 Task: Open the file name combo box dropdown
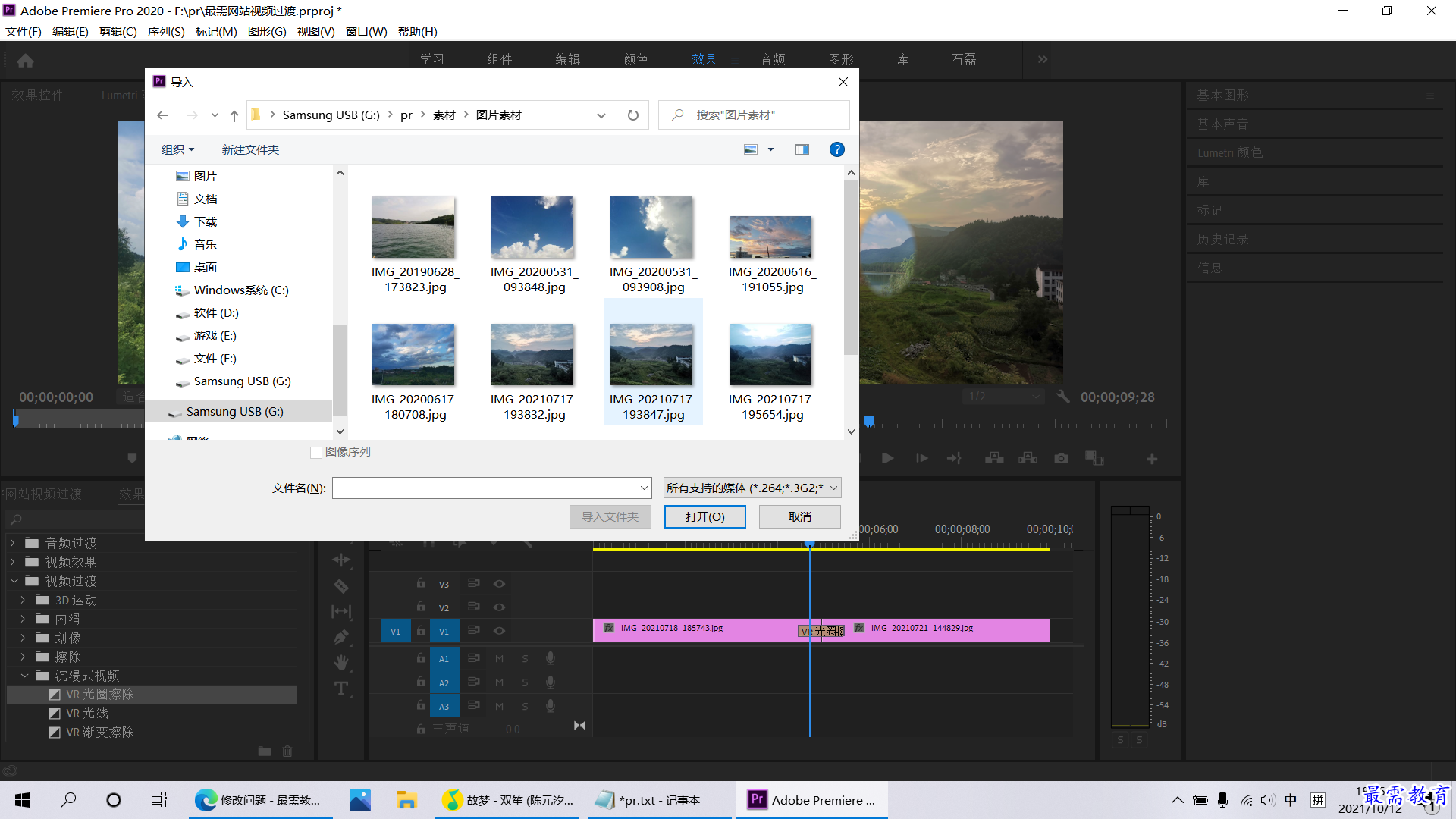tap(644, 488)
